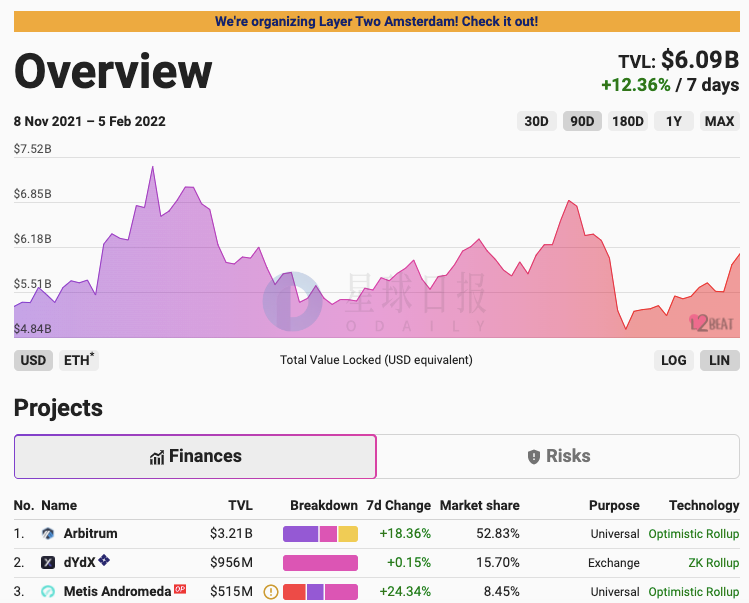The image size is (749, 603).
Task: Click dYdX's 15.70% market share
Action: (x=498, y=563)
